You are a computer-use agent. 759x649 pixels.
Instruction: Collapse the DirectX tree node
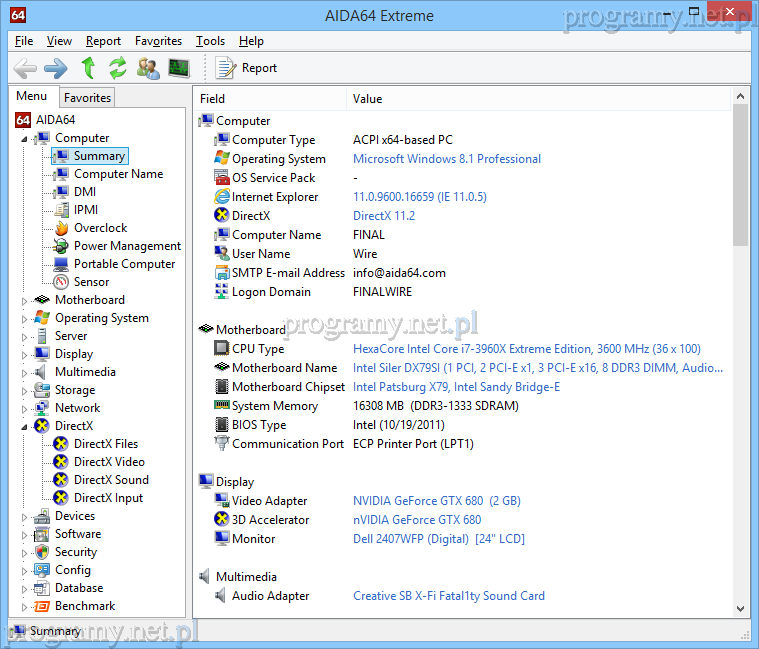(26, 426)
